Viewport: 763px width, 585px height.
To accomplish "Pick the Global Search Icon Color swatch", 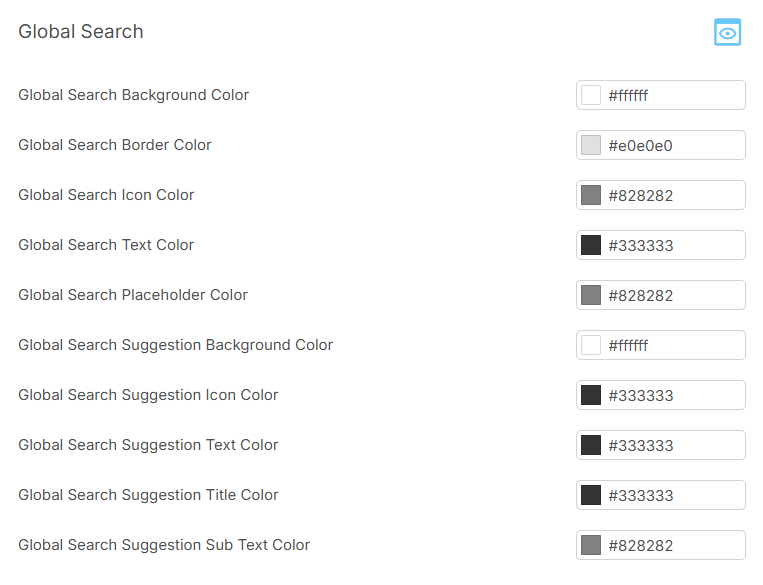I will [x=591, y=195].
